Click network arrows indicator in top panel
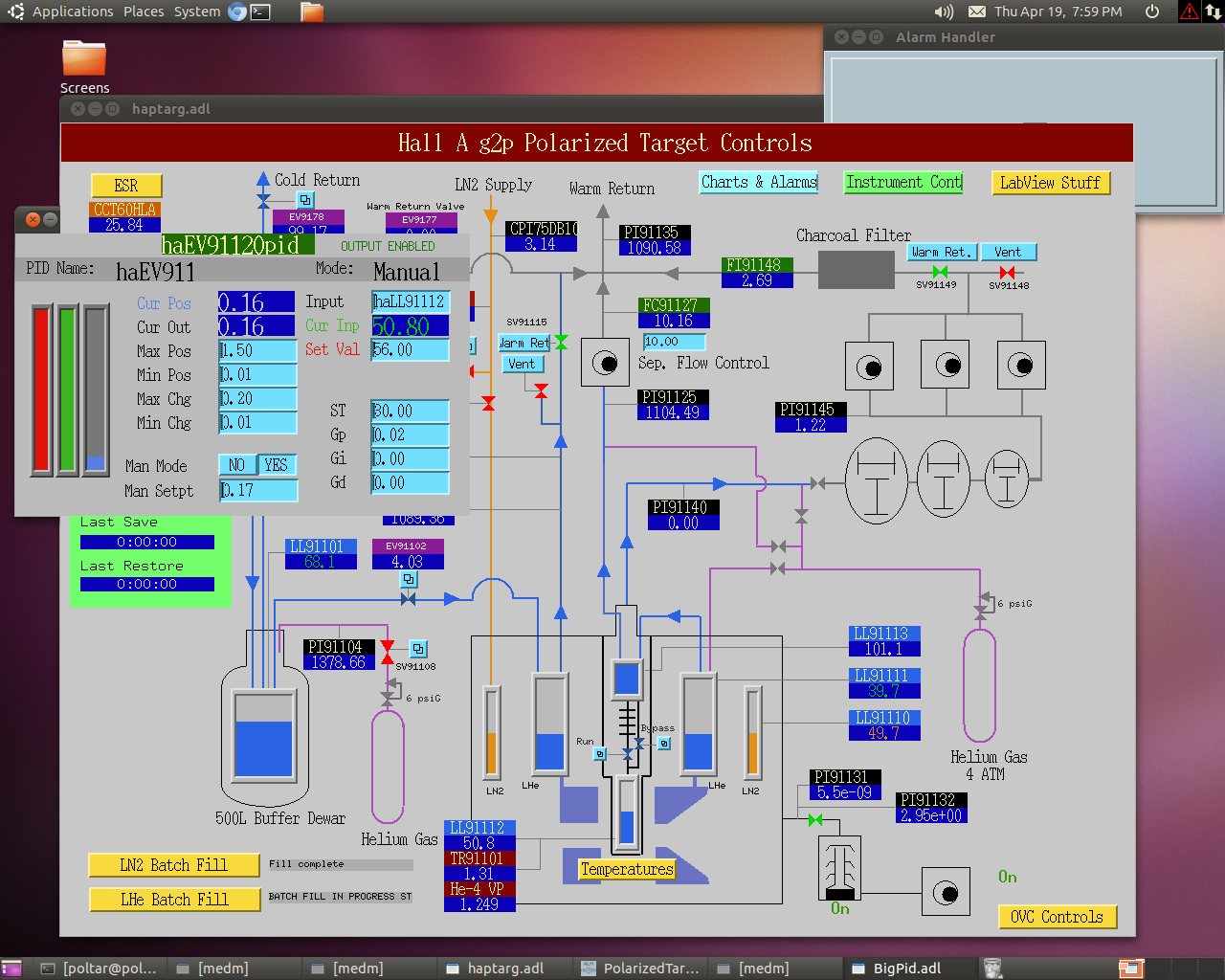Image resolution: width=1225 pixels, height=980 pixels. point(1213,11)
